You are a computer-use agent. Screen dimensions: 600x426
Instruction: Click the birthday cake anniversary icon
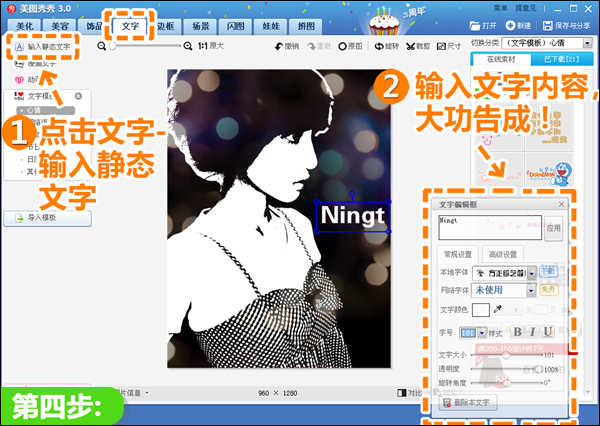pyautogui.click(x=384, y=22)
